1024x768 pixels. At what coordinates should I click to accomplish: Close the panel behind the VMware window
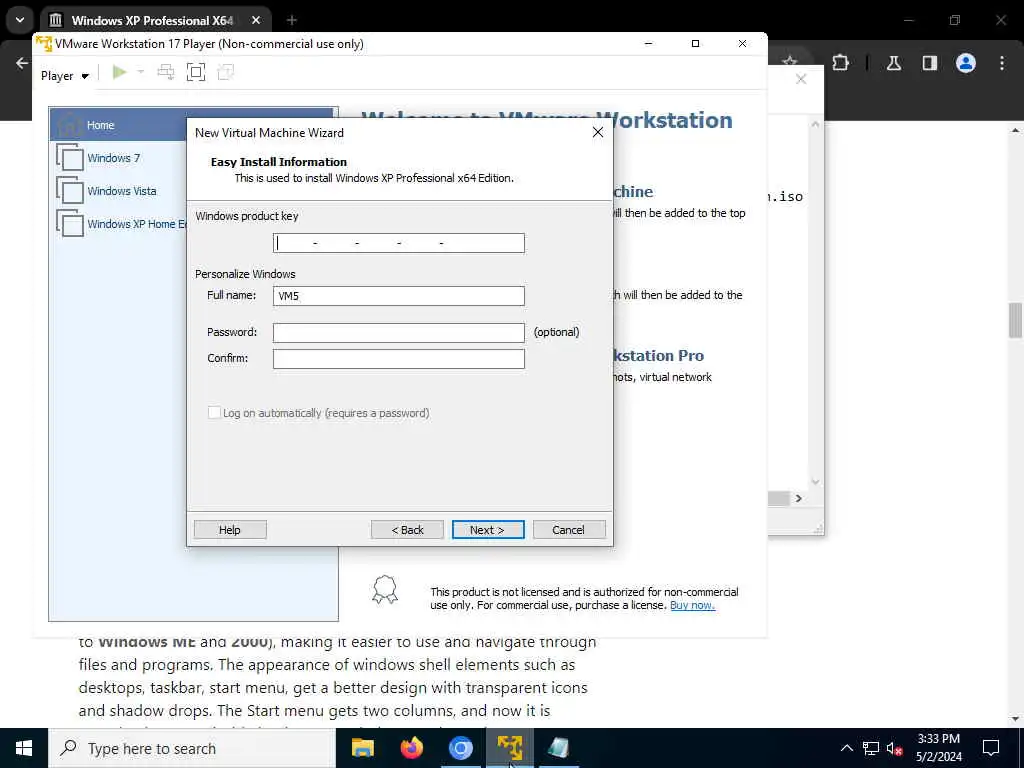click(801, 79)
